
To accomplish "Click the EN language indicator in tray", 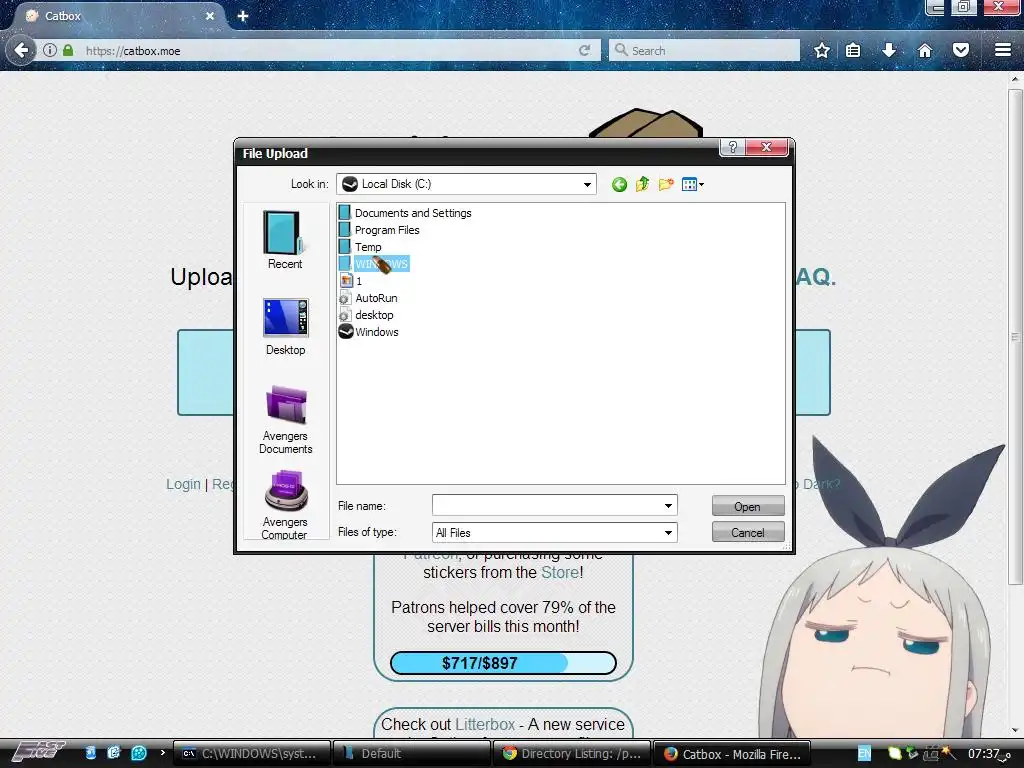I will coord(864,754).
